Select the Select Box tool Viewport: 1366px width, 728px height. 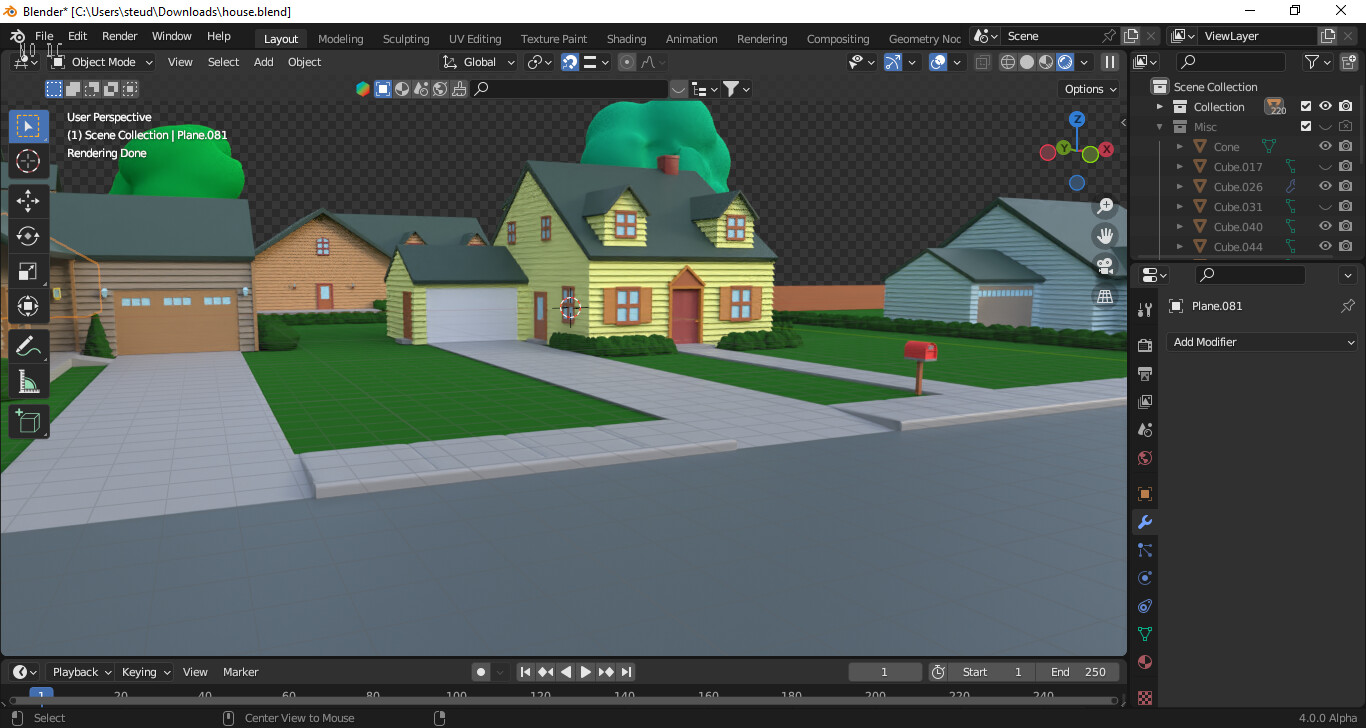[x=28, y=126]
